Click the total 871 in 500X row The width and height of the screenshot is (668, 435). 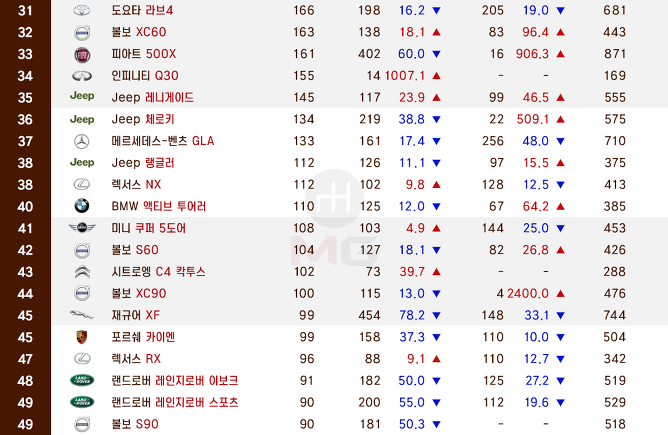pyautogui.click(x=614, y=54)
